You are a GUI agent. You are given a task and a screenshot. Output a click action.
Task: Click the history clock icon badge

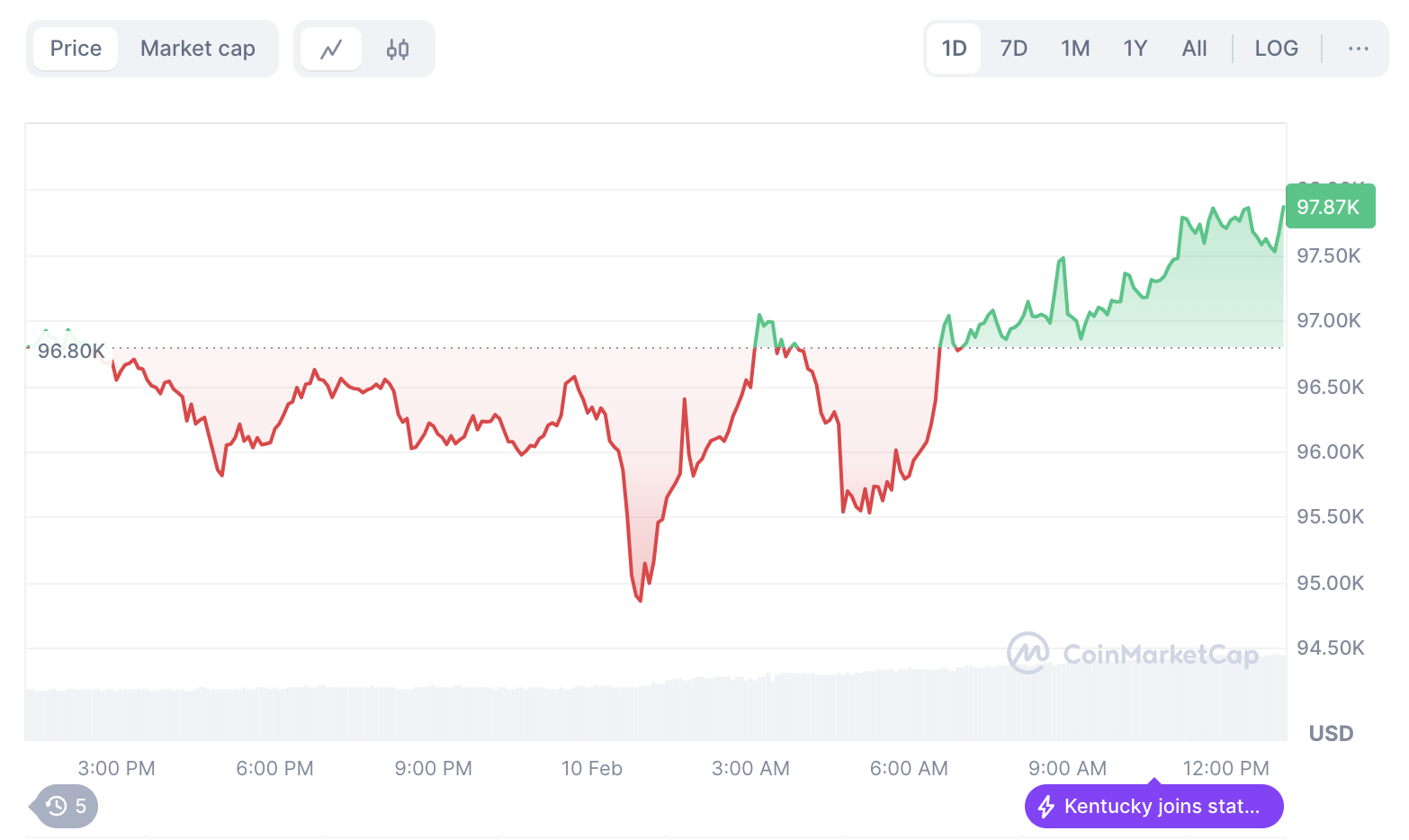click(x=67, y=806)
